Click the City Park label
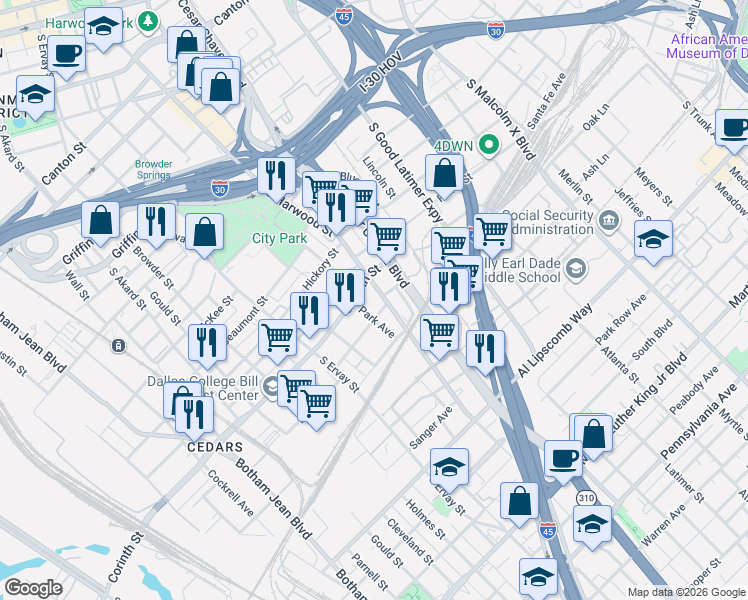This screenshot has height=600, width=748. coord(280,238)
